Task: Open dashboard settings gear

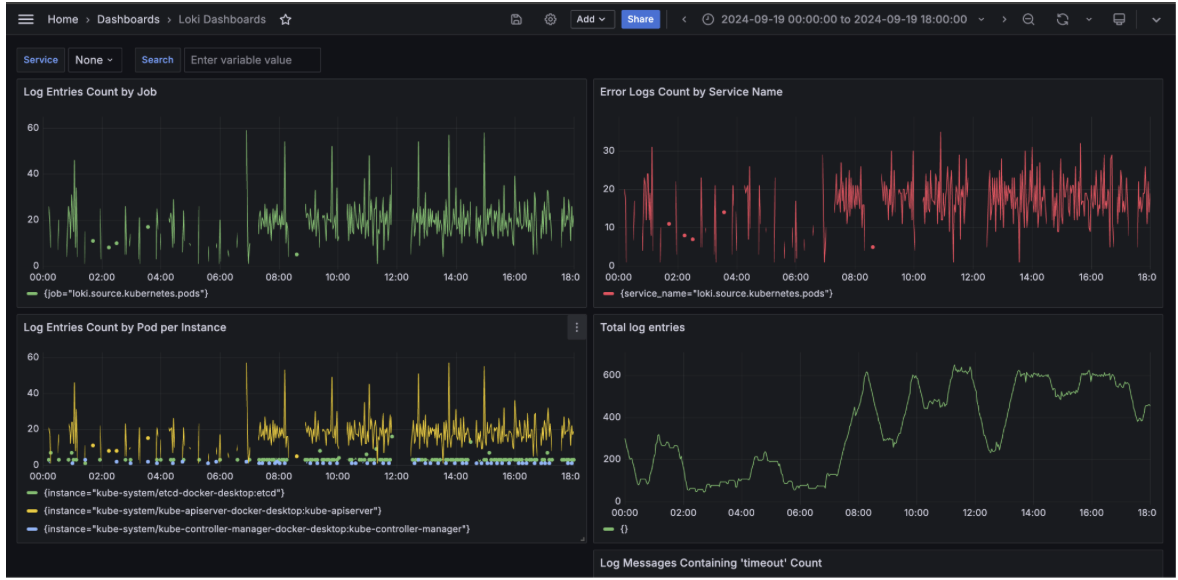Action: (550, 19)
